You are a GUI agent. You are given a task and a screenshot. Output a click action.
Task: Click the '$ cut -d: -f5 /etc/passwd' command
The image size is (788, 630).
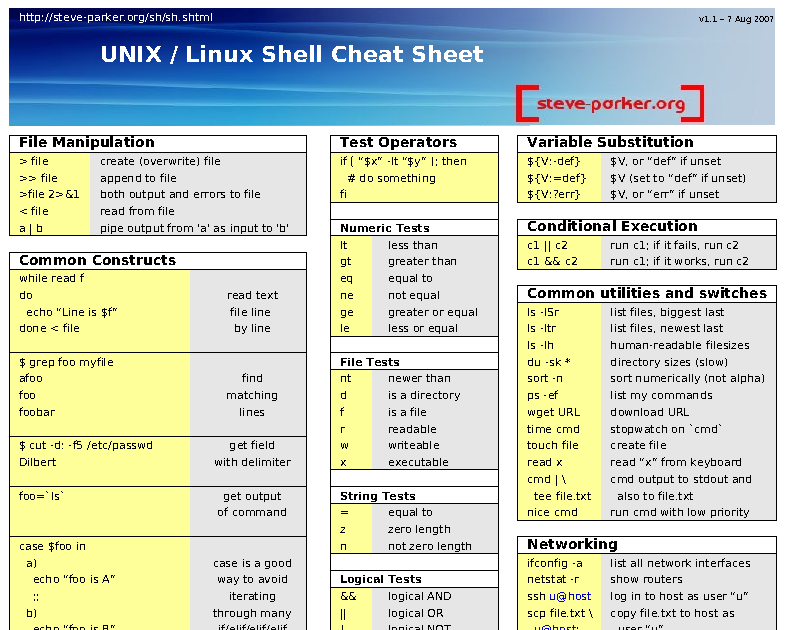click(x=85, y=445)
